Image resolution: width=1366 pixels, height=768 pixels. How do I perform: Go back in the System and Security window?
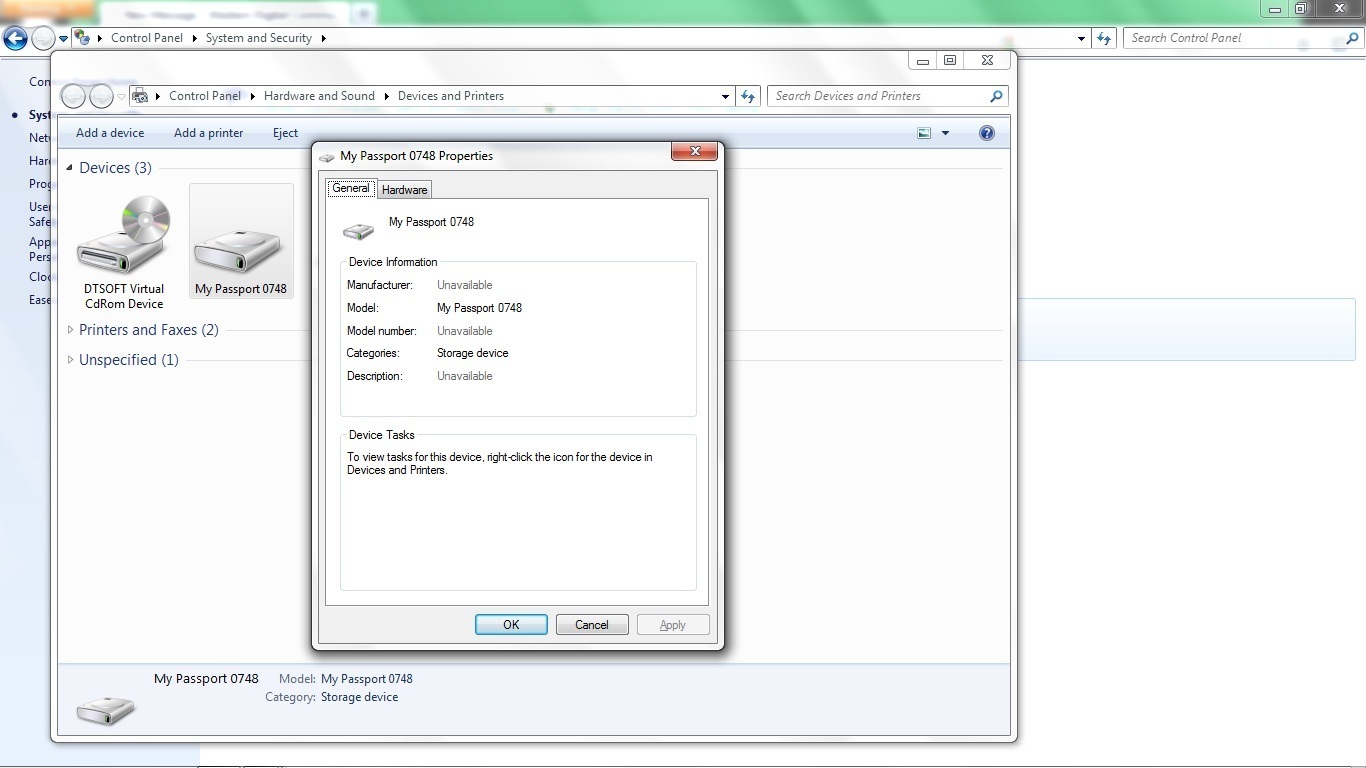tap(15, 38)
